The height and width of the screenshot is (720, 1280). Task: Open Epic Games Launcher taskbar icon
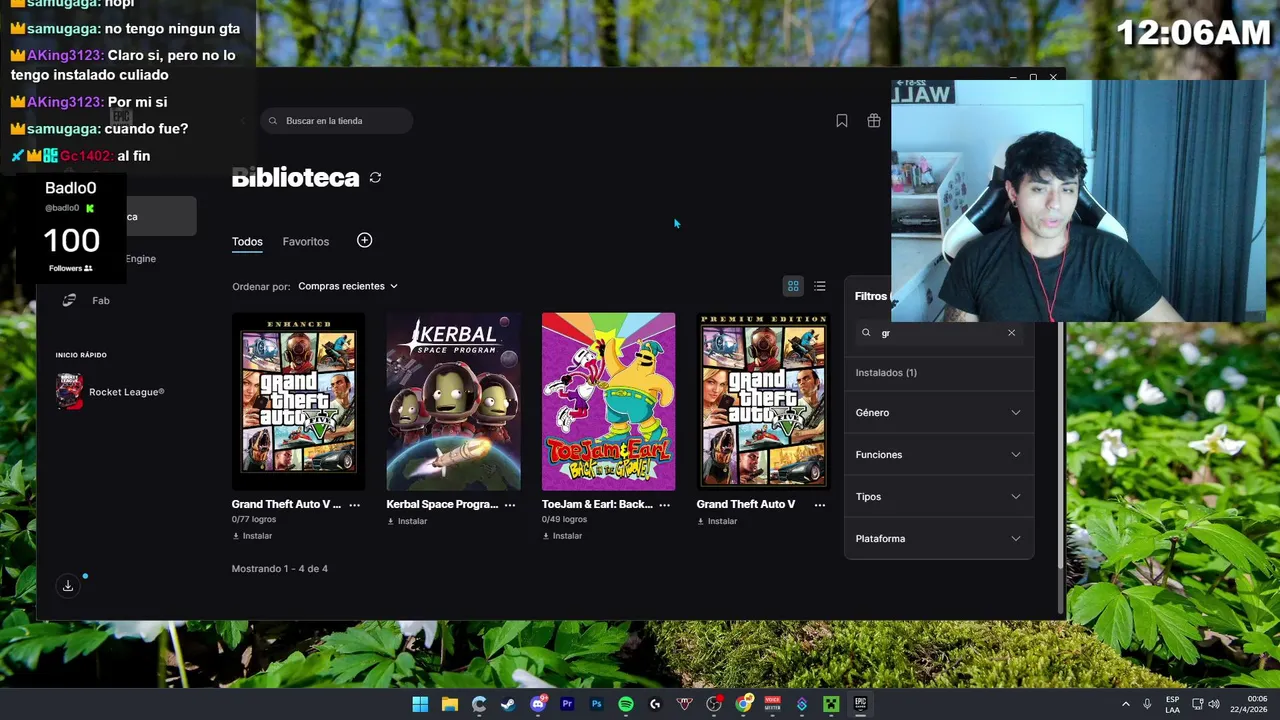point(860,704)
